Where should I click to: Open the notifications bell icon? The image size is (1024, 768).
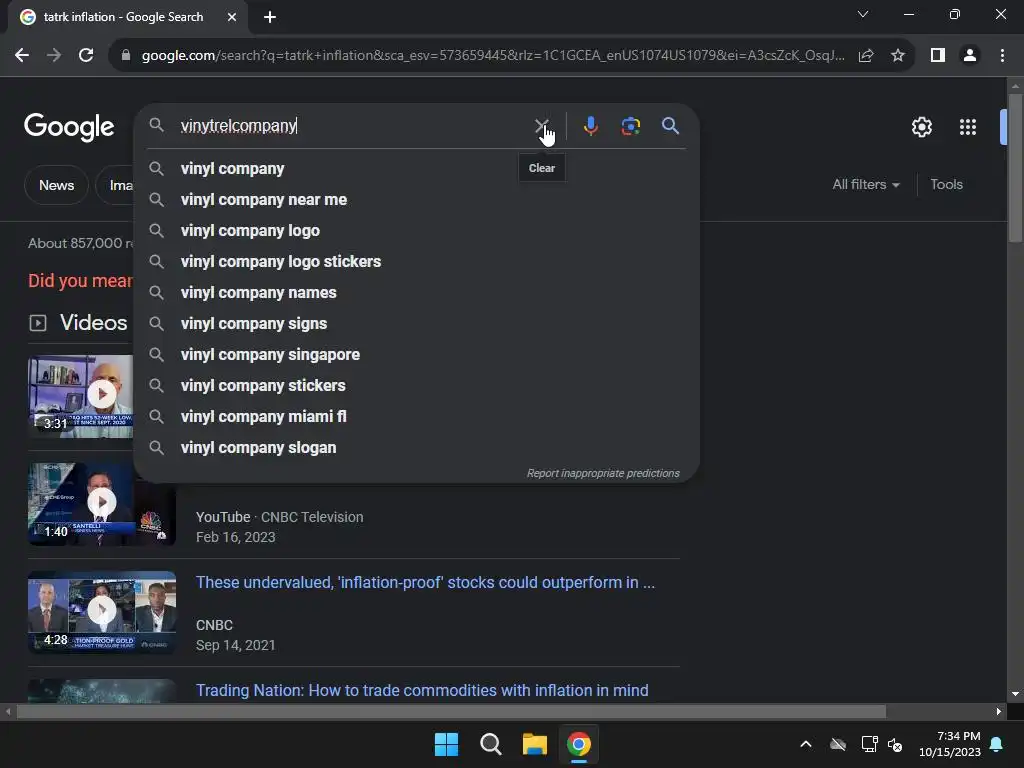coord(997,744)
